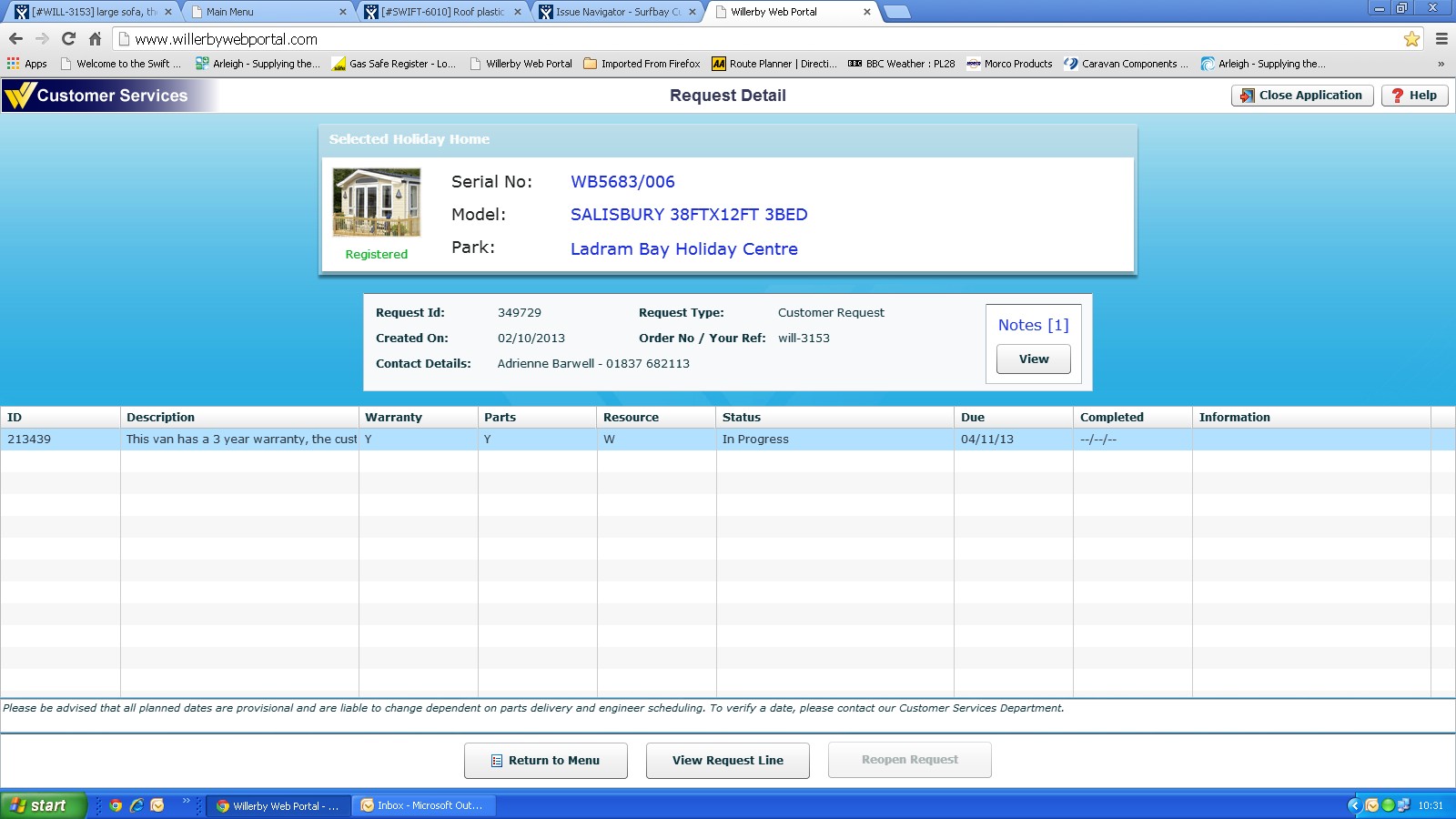This screenshot has width=1456, height=819.
Task: Expand hidden system tray icons arrow
Action: tap(1354, 805)
